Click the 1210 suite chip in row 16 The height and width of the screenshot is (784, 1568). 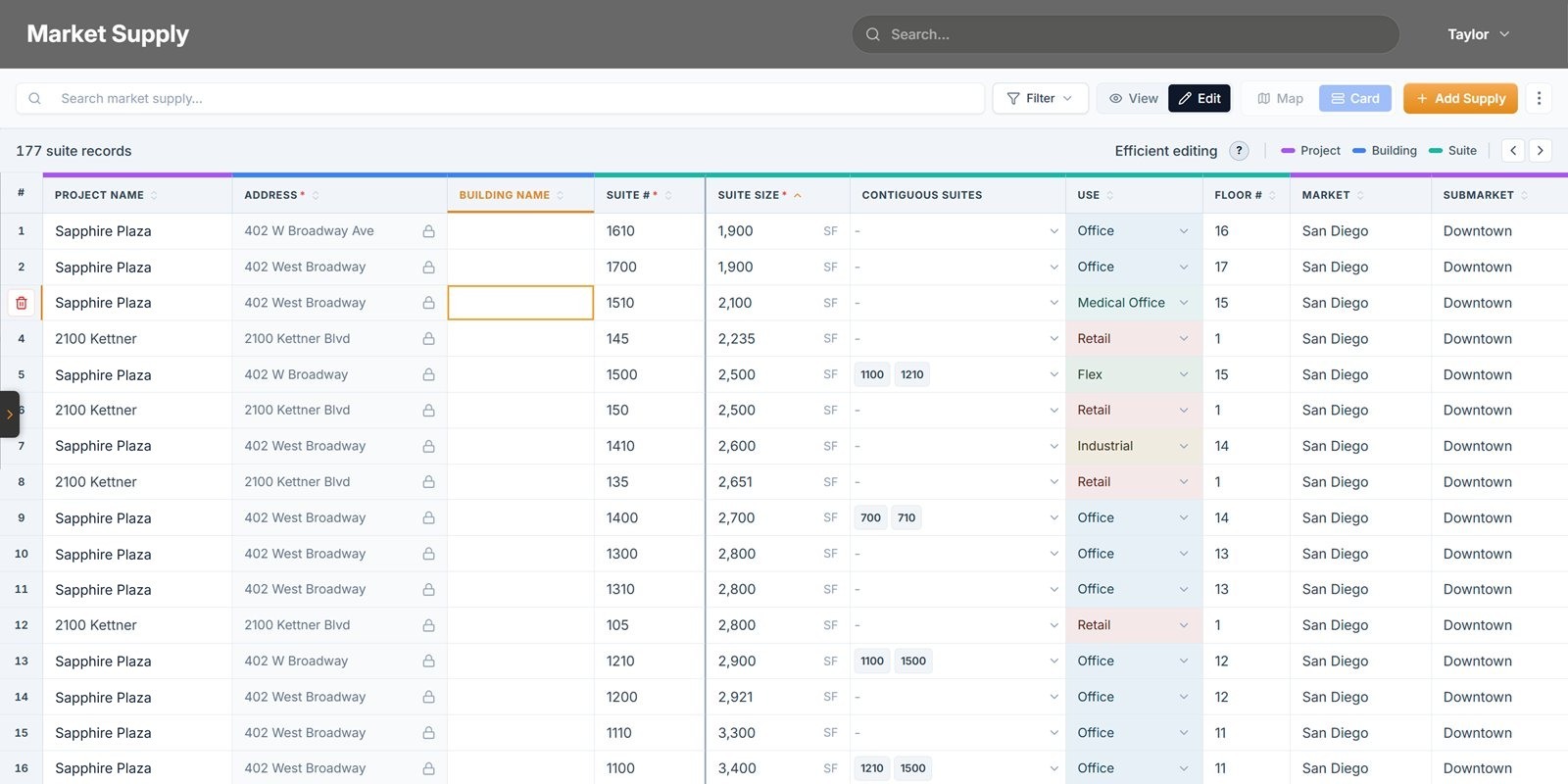[872, 768]
